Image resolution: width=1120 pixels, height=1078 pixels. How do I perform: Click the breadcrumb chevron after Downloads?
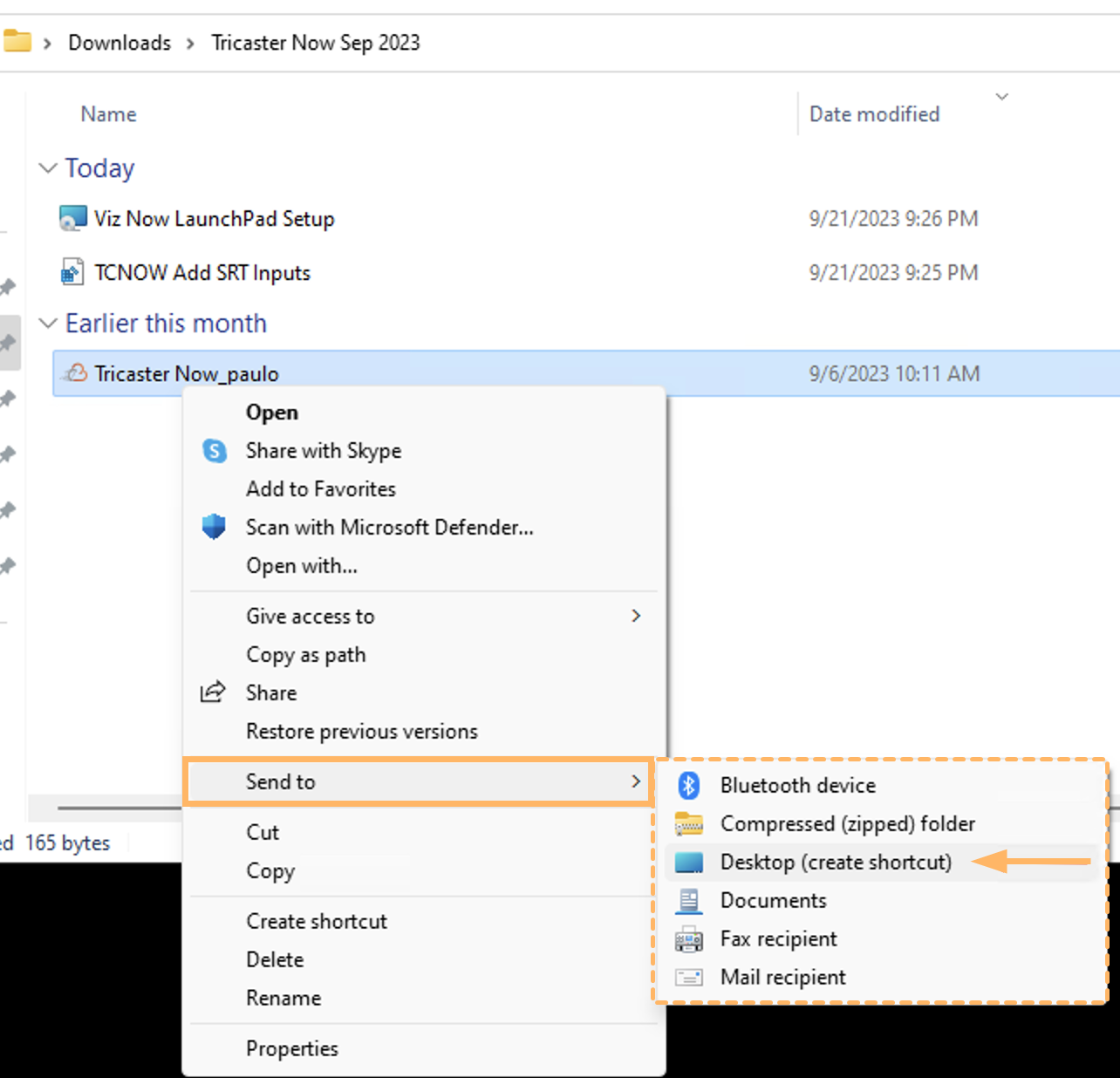pos(190,43)
